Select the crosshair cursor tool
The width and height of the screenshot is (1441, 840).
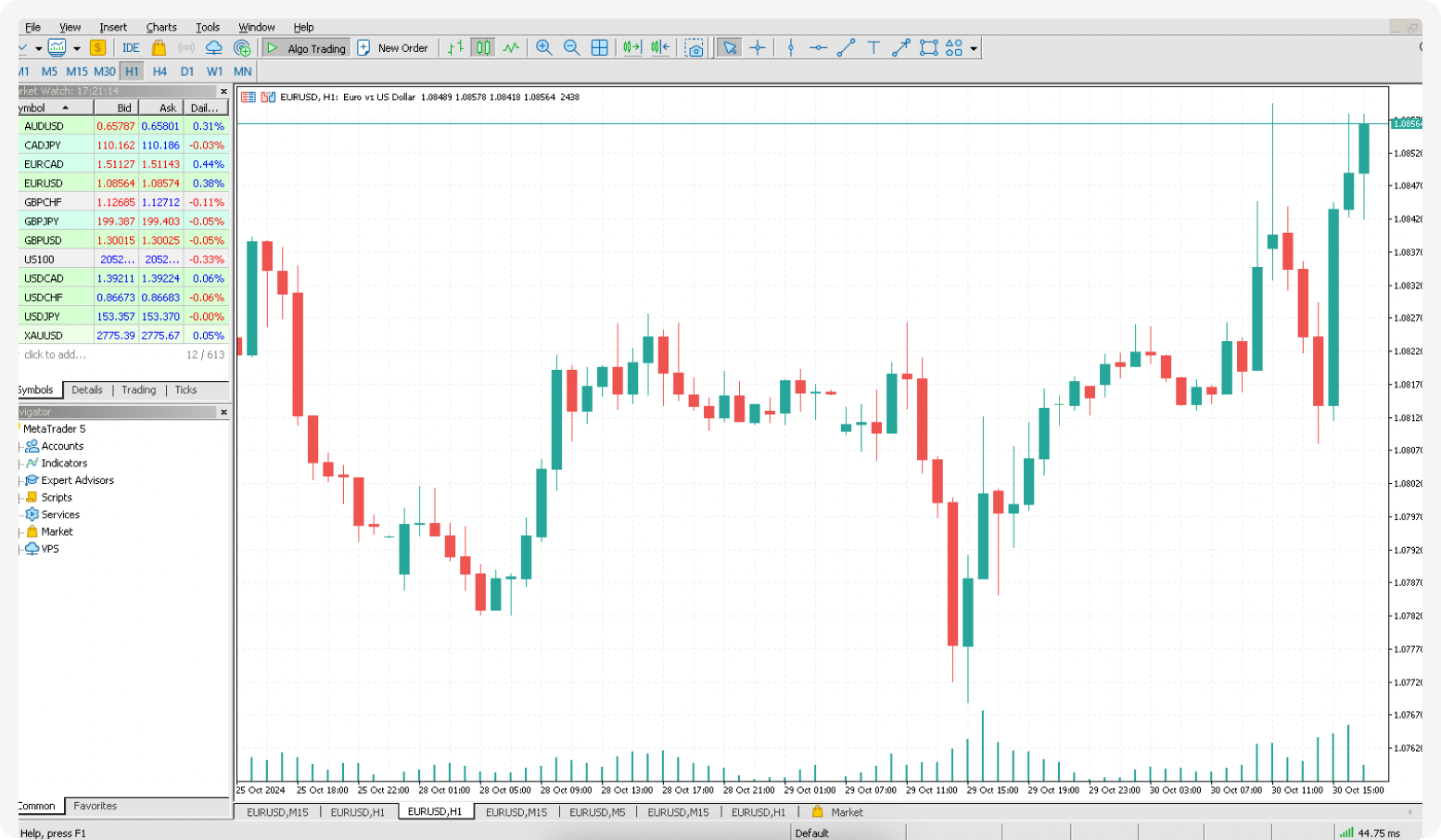(x=758, y=48)
